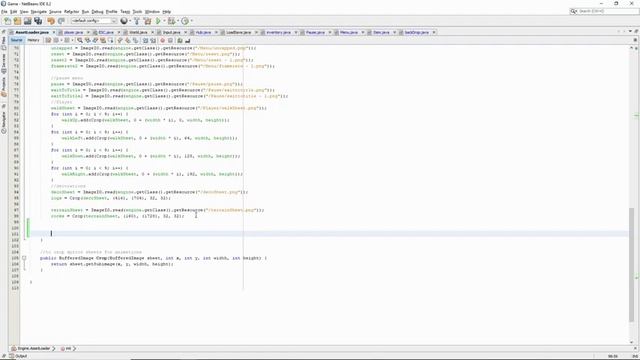Switch to the backDrop.java tab
640x360 pixels.
pyautogui.click(x=416, y=32)
